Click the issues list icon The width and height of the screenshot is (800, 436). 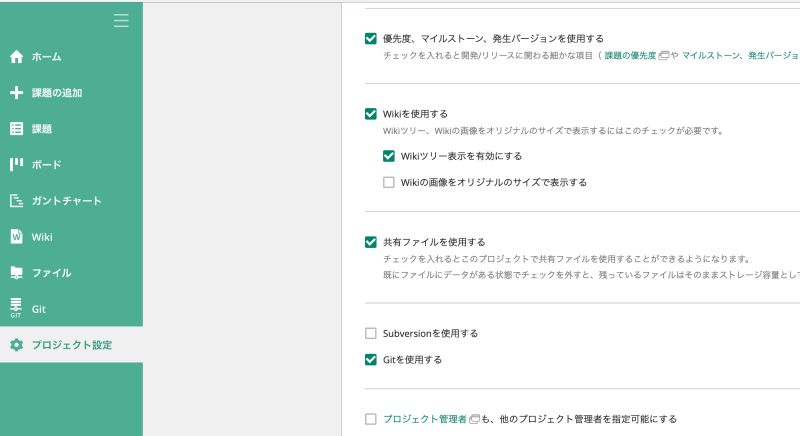point(16,129)
